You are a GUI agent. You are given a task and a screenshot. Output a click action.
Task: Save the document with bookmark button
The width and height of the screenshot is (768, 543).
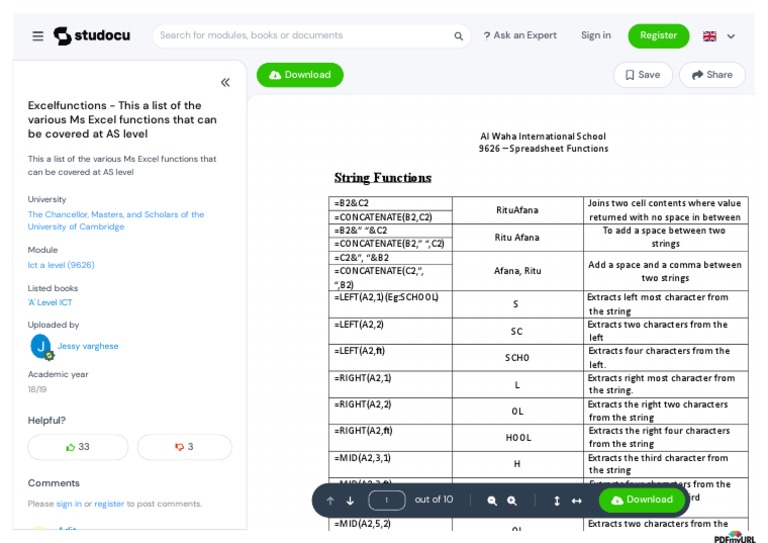click(x=642, y=75)
